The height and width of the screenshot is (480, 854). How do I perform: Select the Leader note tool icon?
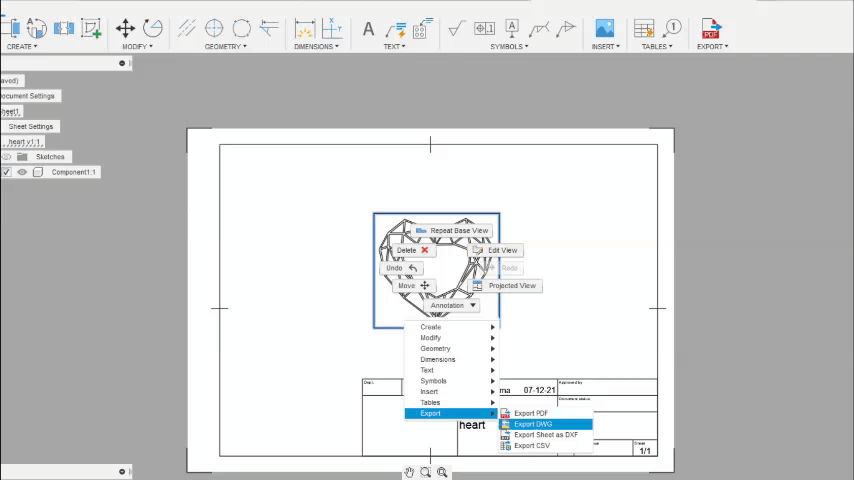(x=395, y=28)
